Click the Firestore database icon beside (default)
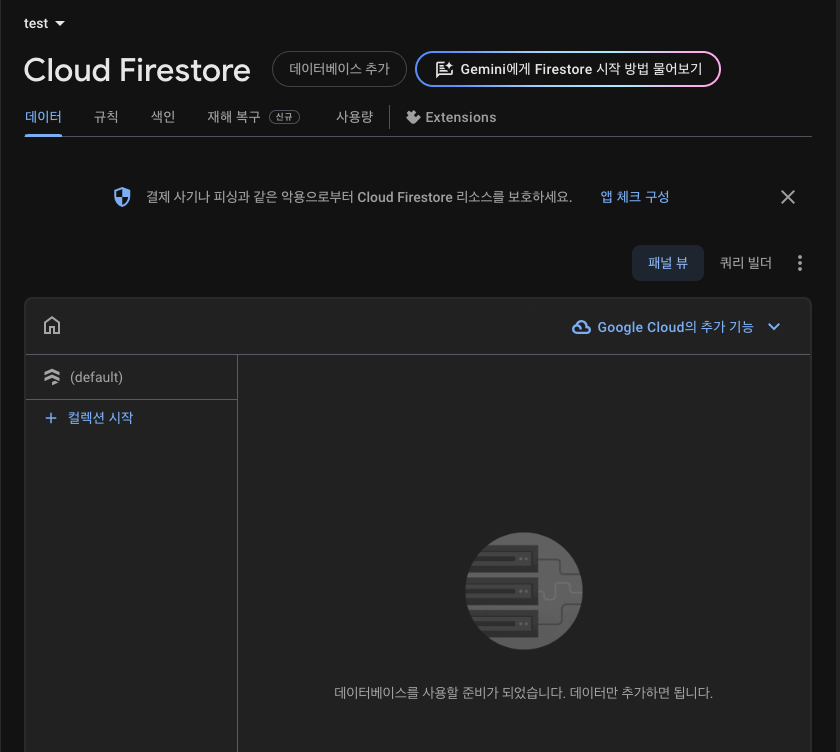The width and height of the screenshot is (840, 752). [x=52, y=377]
